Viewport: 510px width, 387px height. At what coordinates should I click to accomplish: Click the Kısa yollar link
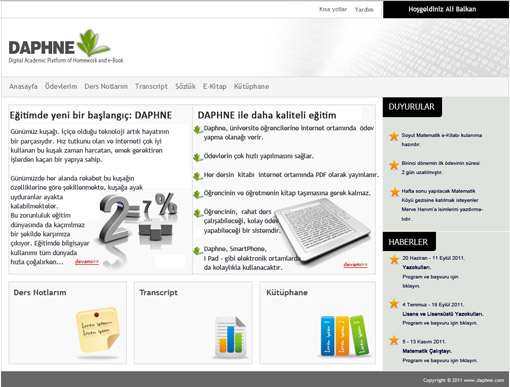click(x=333, y=9)
